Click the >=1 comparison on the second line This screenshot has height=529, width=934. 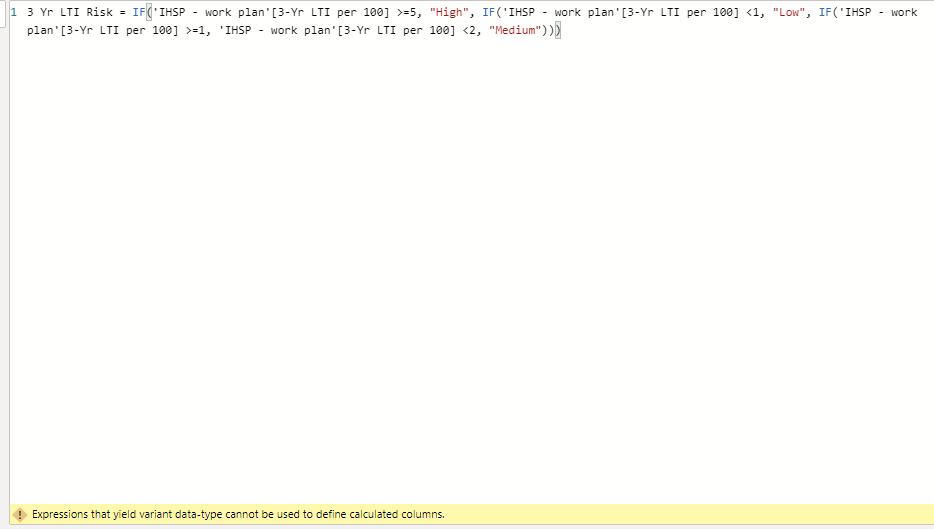click(195, 30)
